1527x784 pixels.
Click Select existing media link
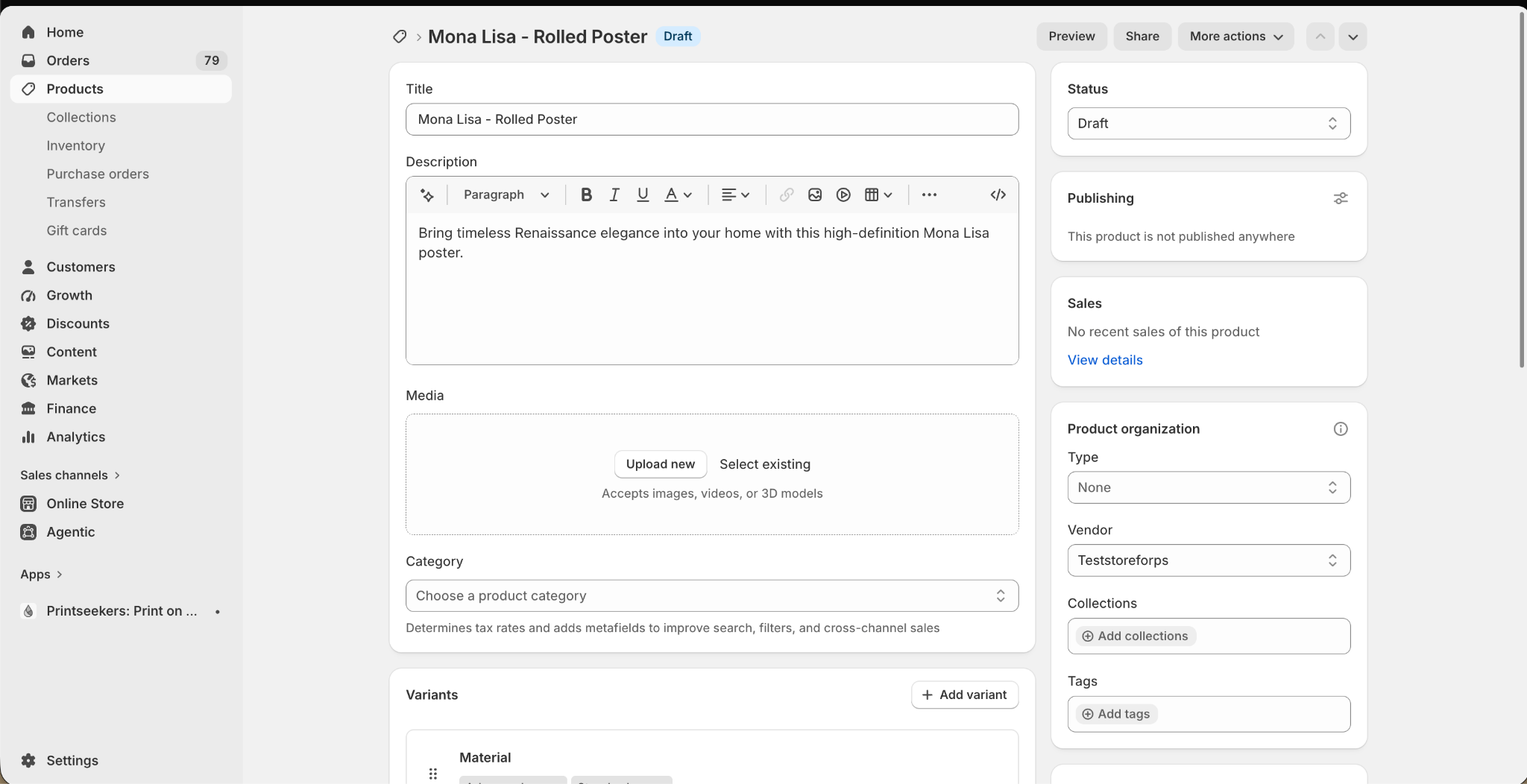[765, 464]
